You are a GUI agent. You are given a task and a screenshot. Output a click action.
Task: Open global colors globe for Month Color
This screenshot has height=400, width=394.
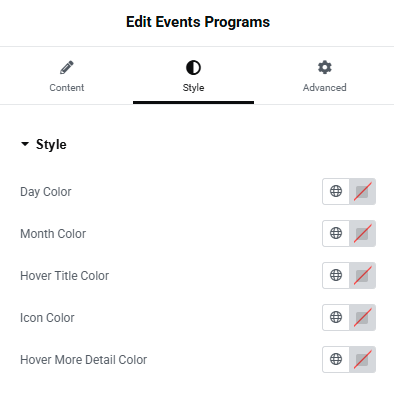point(336,233)
